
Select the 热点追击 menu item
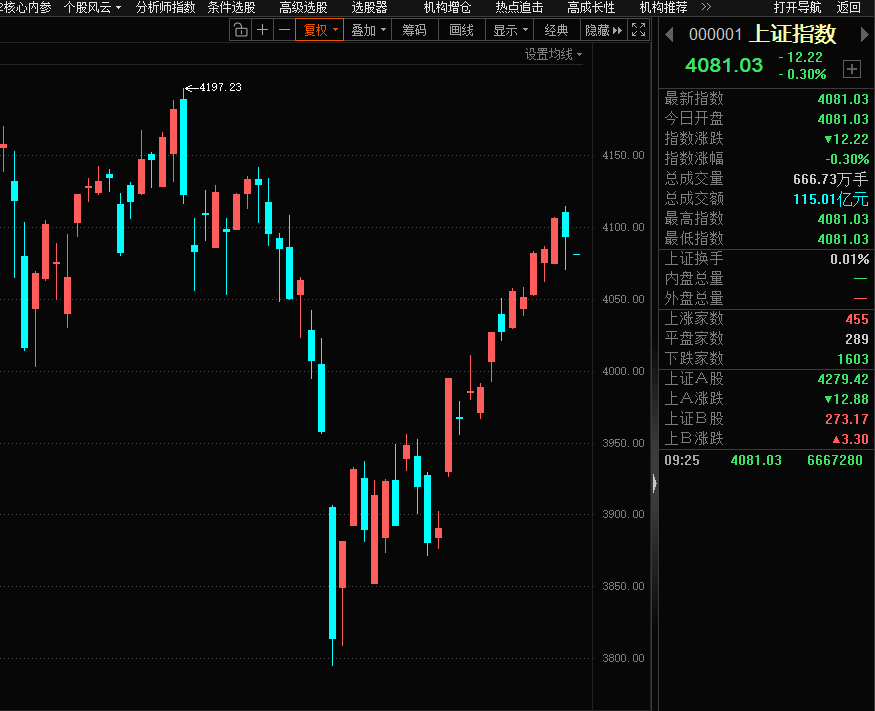click(x=519, y=7)
